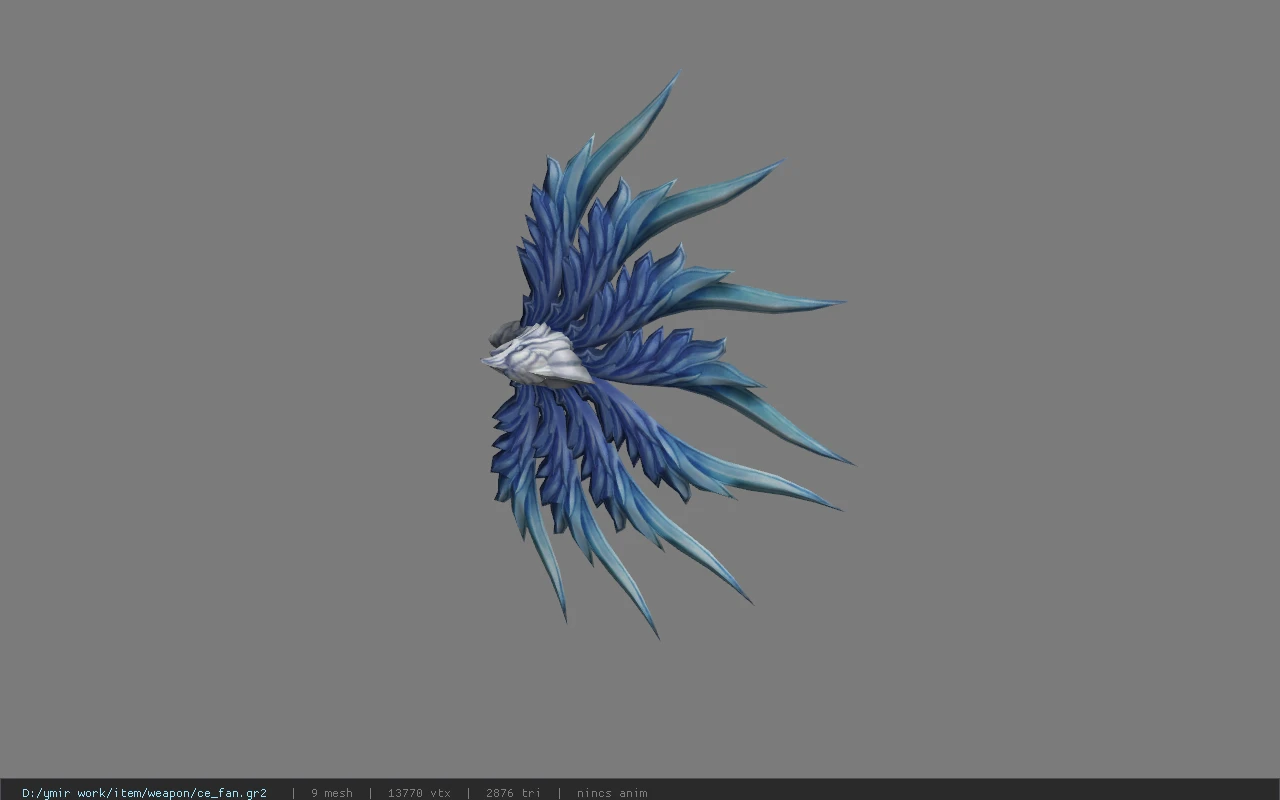Click the dark status bar's empty right area
Screen dimensions: 1280x800
[960, 790]
